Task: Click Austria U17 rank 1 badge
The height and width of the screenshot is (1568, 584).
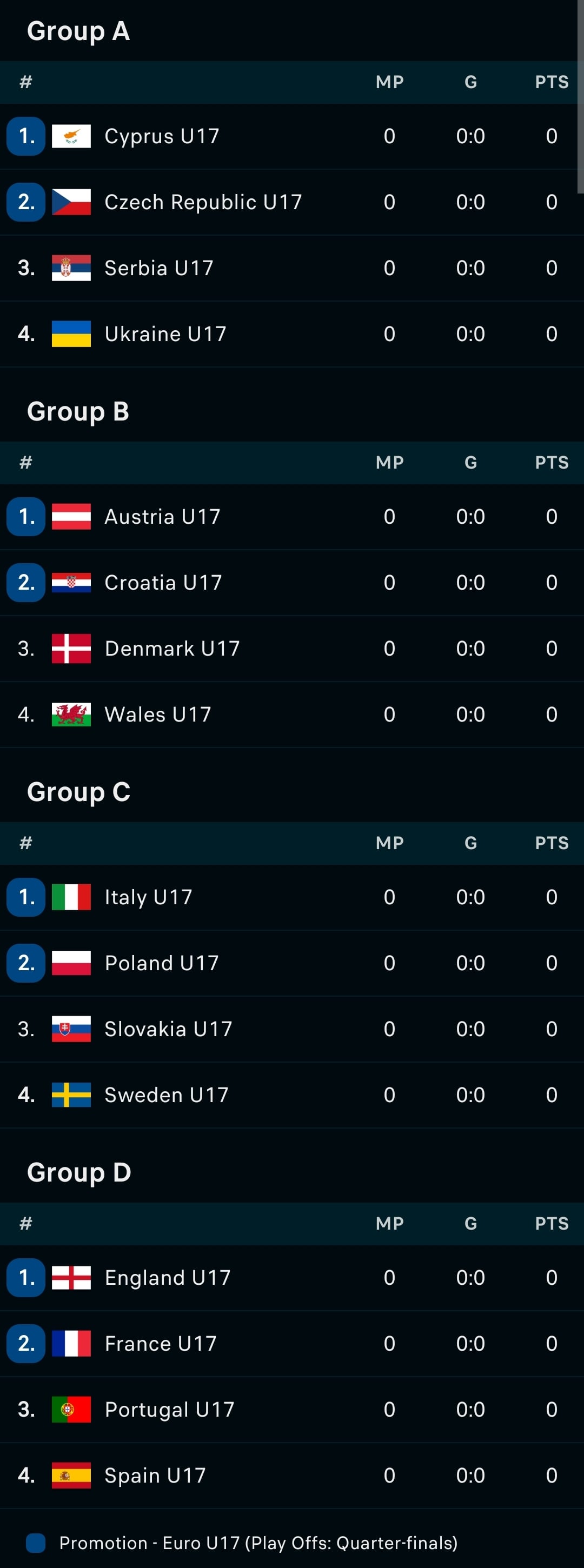Action: pyautogui.click(x=26, y=517)
